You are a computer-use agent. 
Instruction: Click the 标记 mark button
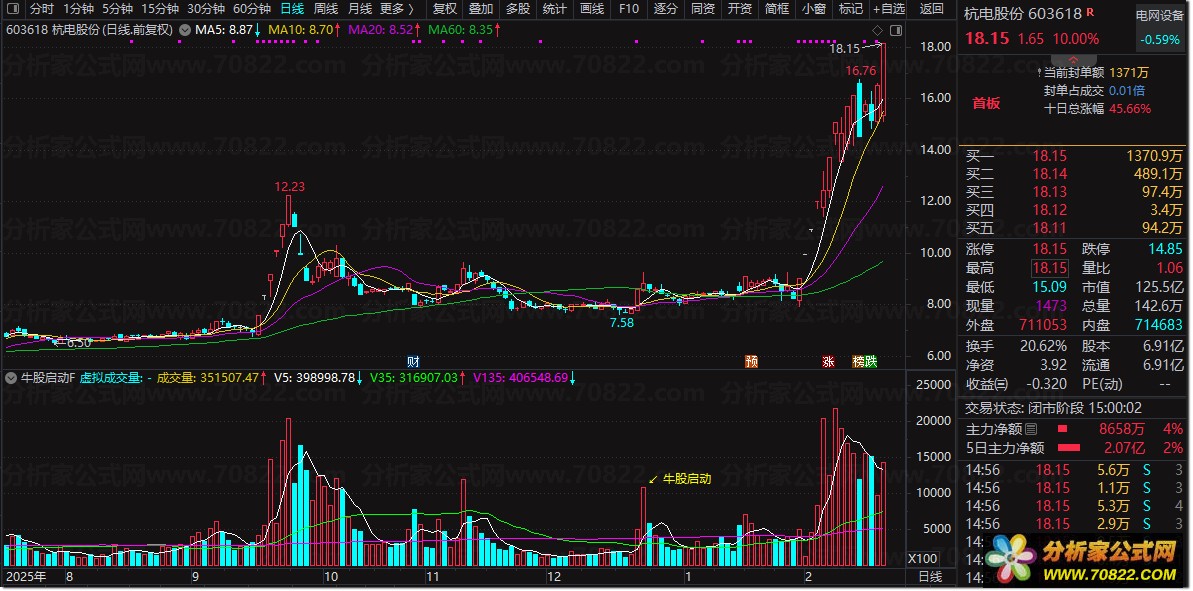pos(851,9)
